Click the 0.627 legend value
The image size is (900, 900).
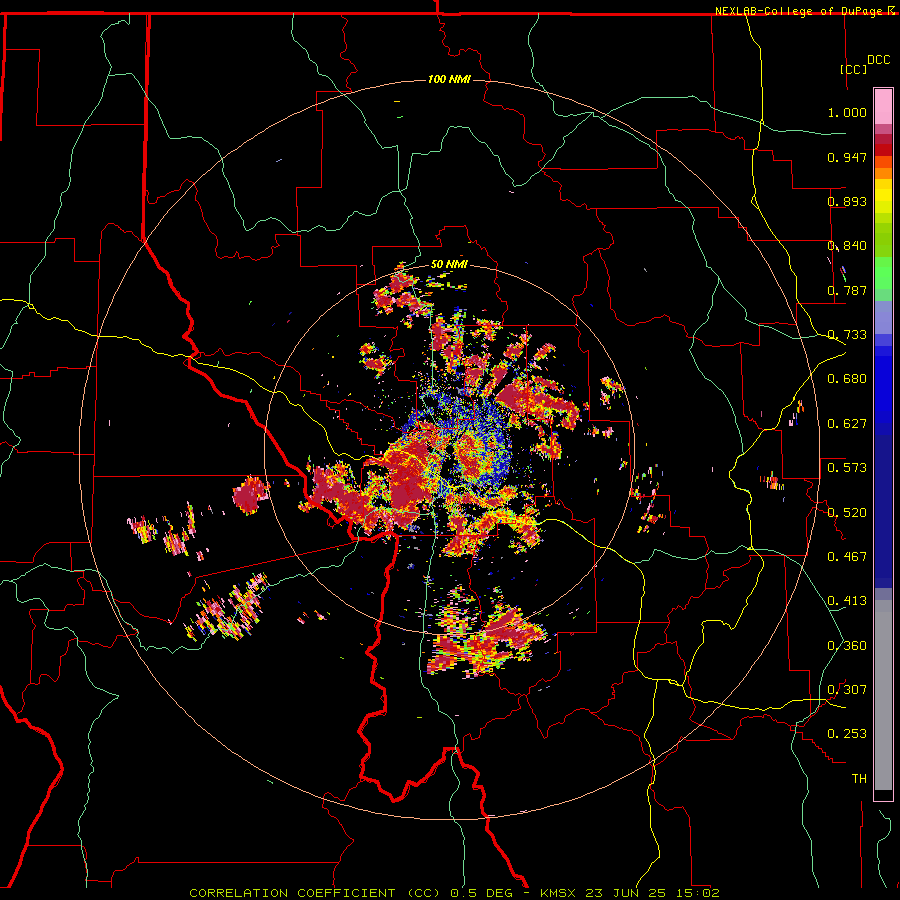pos(847,424)
